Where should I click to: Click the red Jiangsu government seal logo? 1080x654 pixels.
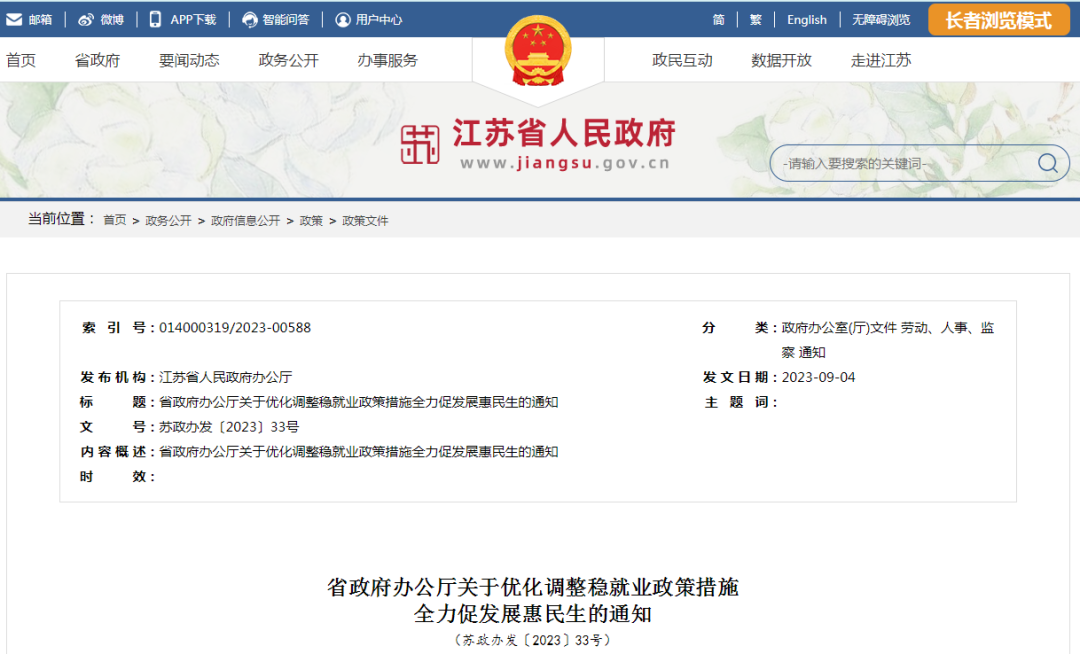[420, 146]
